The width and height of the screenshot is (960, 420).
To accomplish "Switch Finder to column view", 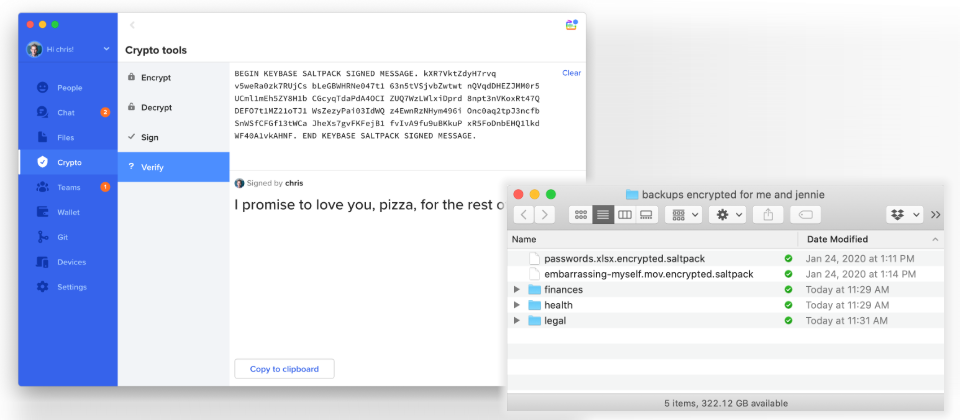I will (624, 214).
